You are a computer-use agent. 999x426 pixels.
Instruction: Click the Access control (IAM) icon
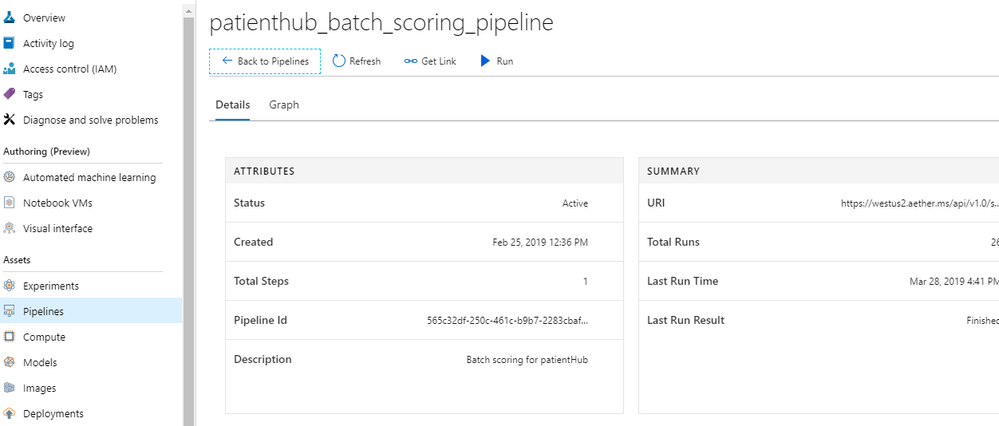pos(10,69)
